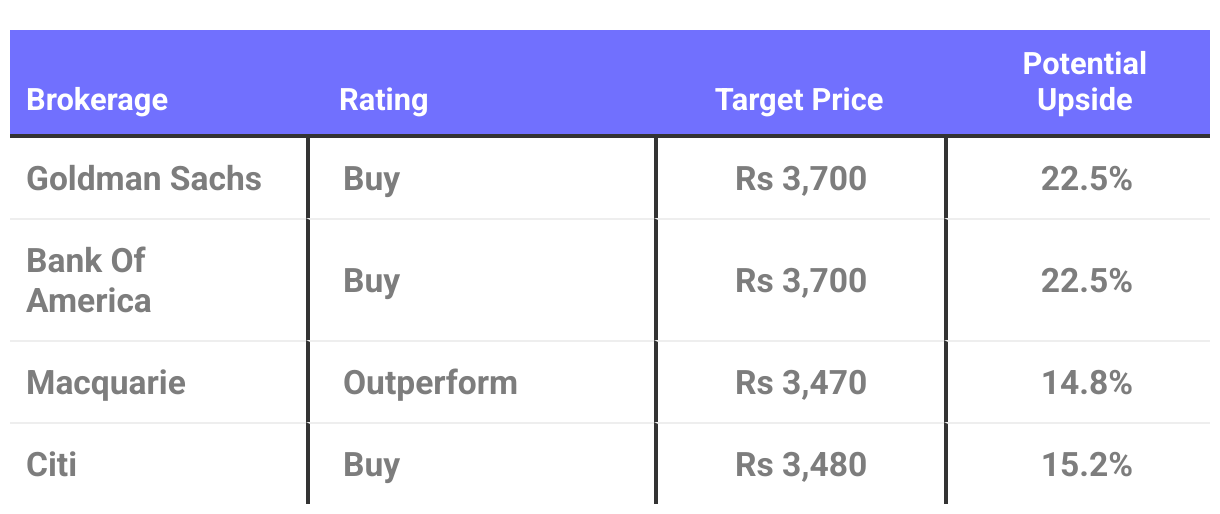The width and height of the screenshot is (1220, 514).
Task: Click Bank Of America Buy rating
Action: pyautogui.click(x=372, y=281)
